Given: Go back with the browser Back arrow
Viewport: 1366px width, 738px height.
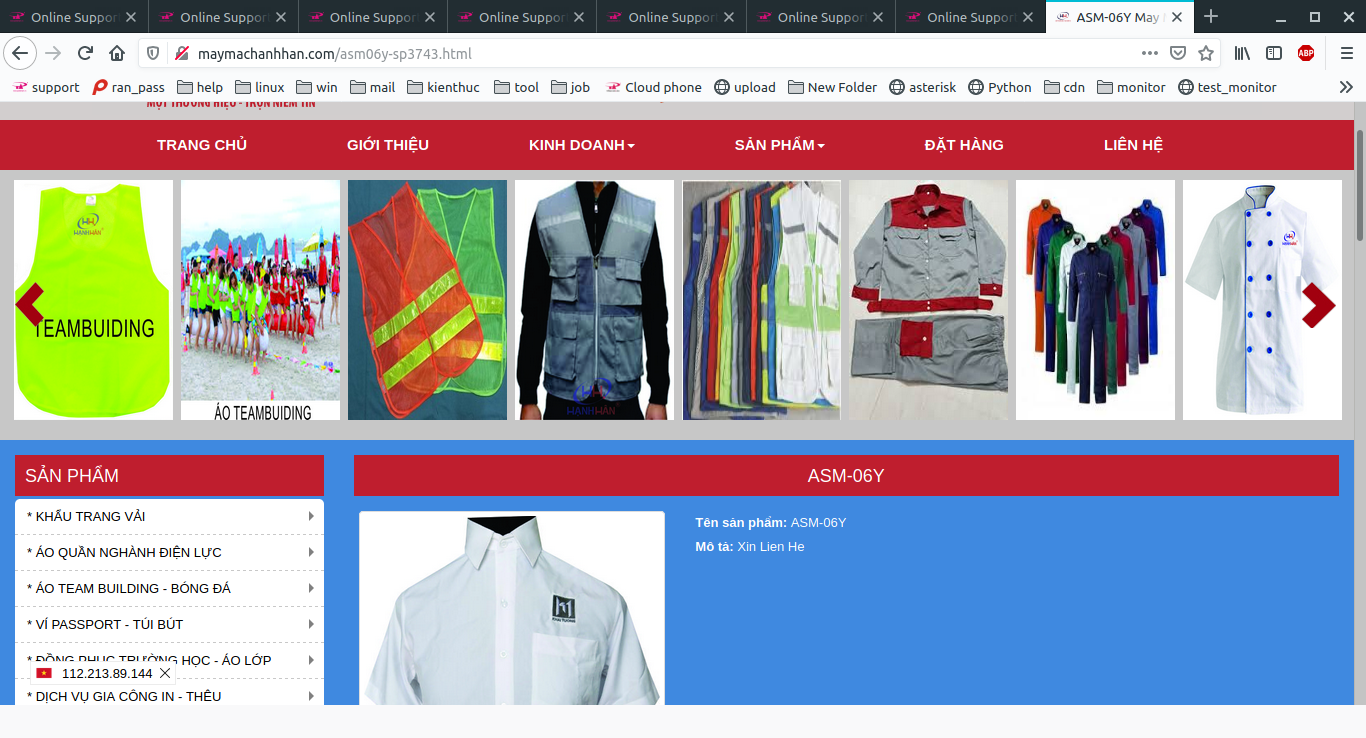Looking at the screenshot, I should 21,53.
